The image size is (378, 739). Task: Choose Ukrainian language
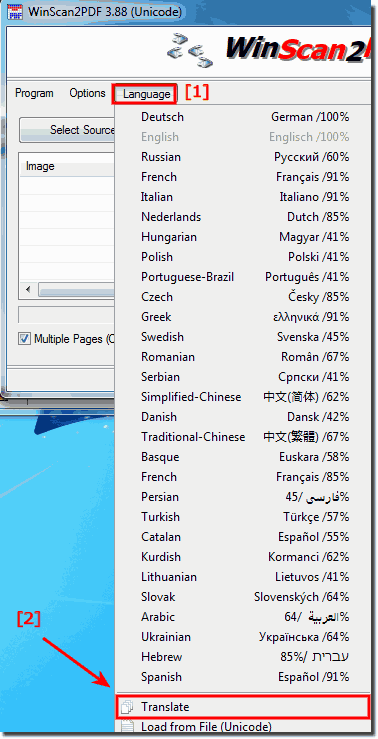point(242,637)
